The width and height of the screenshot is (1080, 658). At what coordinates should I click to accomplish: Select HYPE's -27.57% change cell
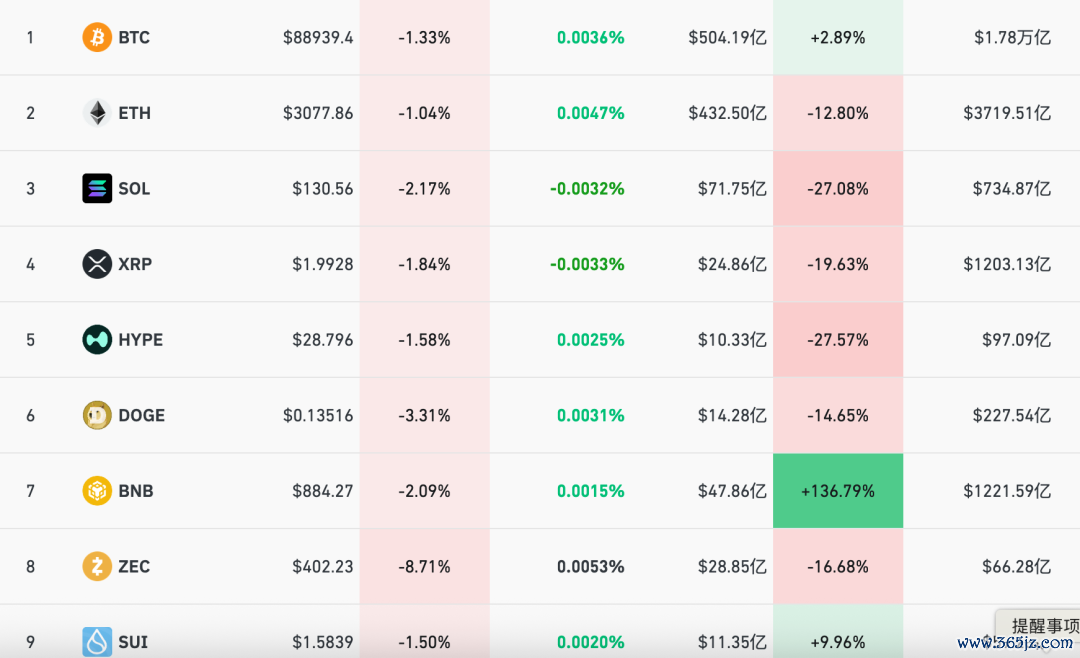pyautogui.click(x=837, y=340)
